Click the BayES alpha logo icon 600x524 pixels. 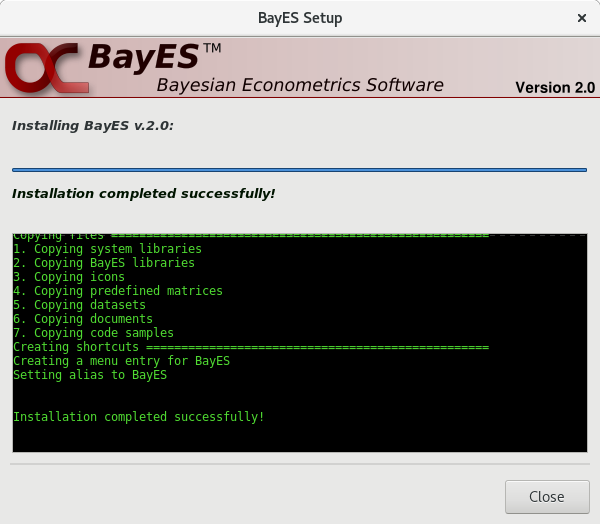pyautogui.click(x=47, y=68)
